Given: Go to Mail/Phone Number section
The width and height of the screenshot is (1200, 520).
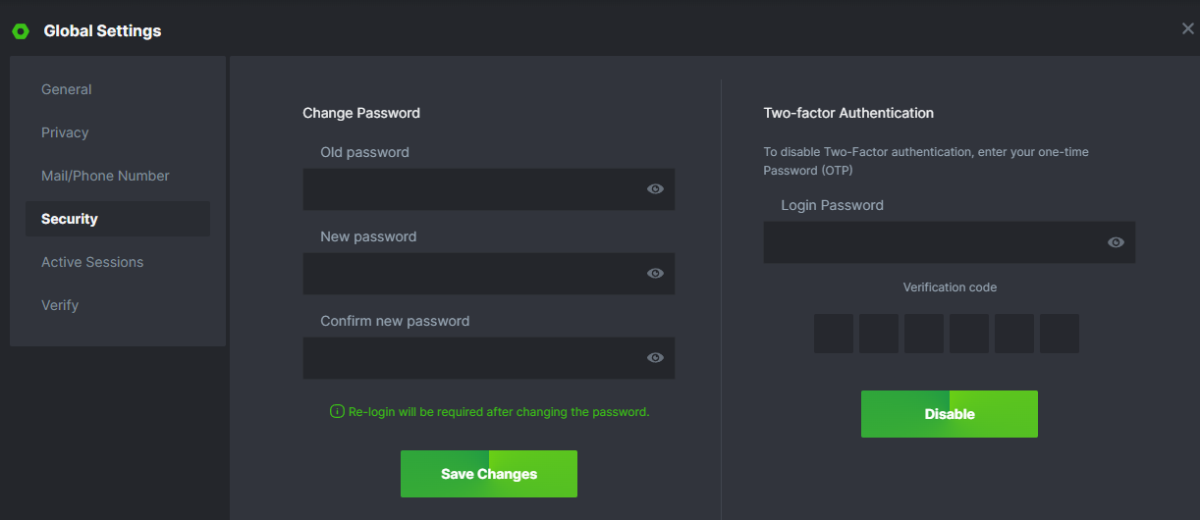Looking at the screenshot, I should tap(105, 176).
